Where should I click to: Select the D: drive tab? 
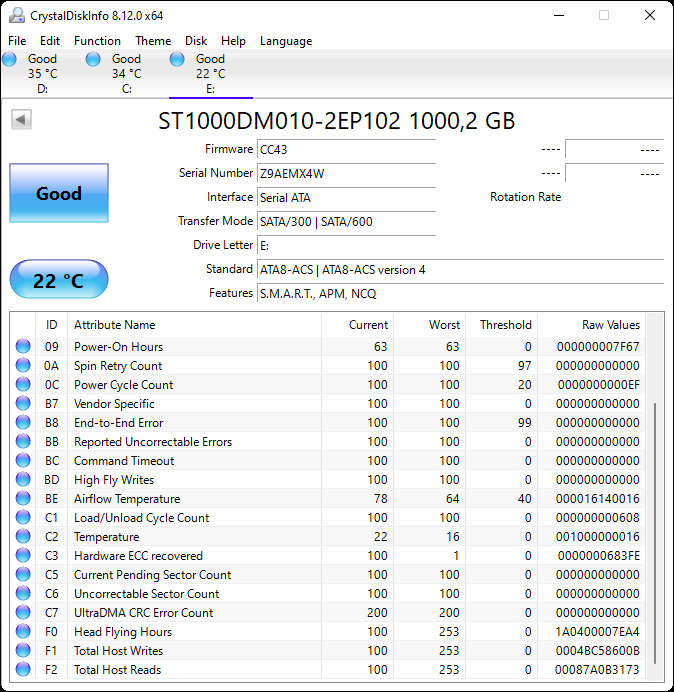[42, 74]
